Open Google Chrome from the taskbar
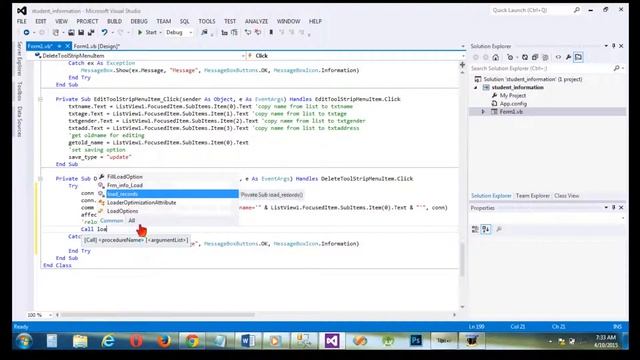This screenshot has width=640, height=360. click(192, 340)
